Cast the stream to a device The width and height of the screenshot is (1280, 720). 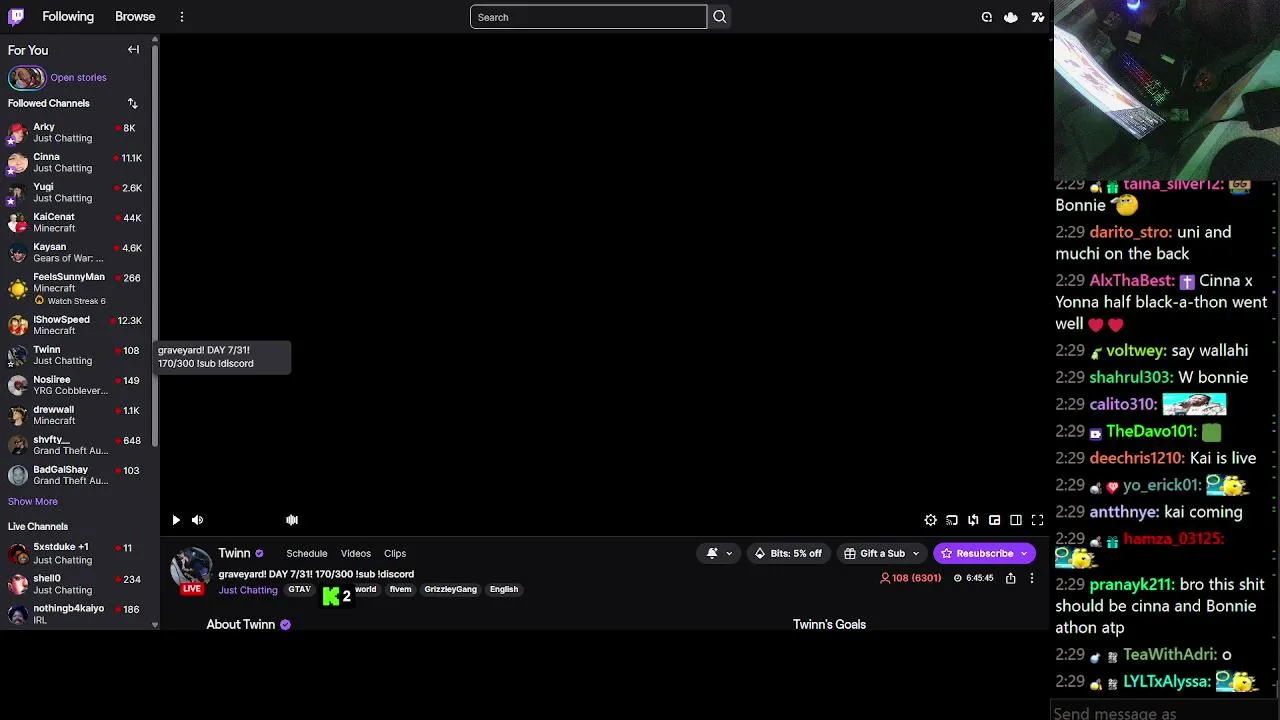pyautogui.click(x=952, y=520)
